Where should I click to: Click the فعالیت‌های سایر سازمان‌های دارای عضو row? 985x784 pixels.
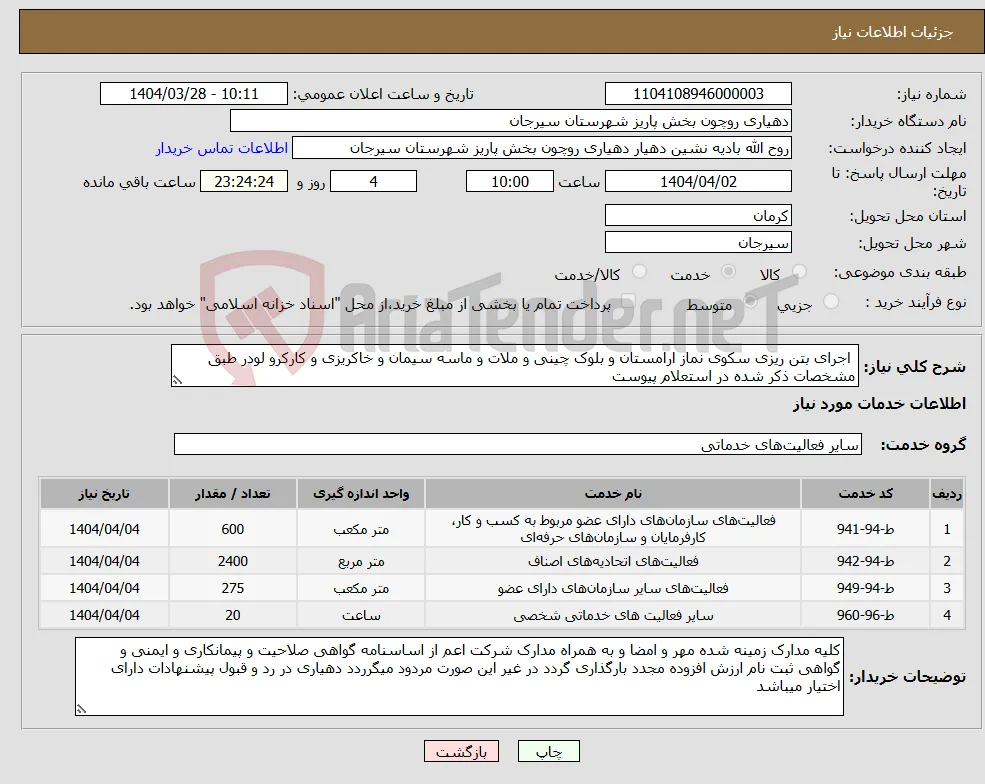pyautogui.click(x=501, y=588)
